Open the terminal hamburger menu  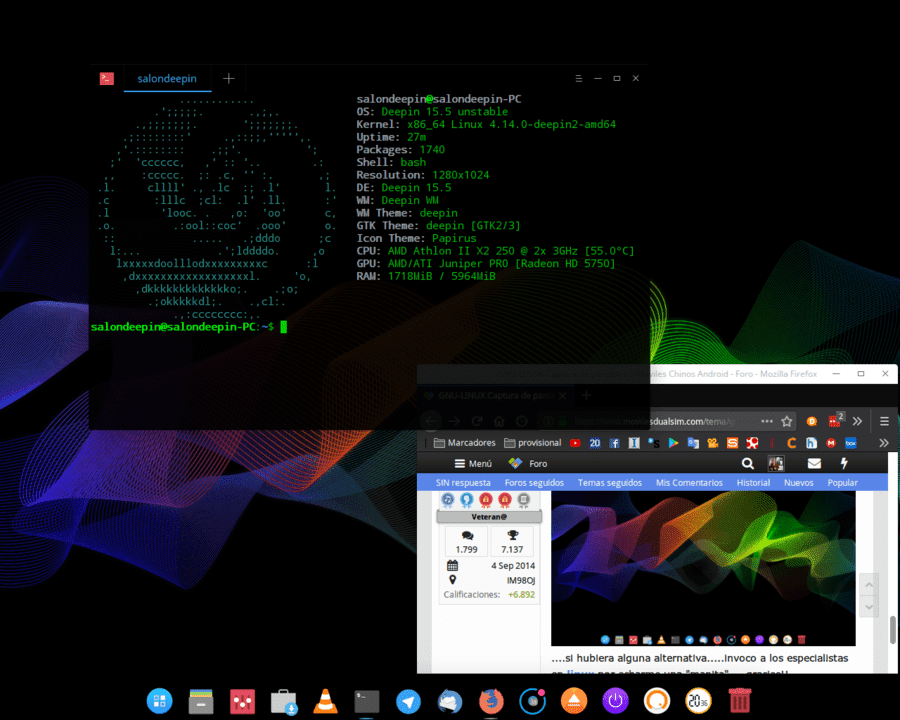tap(579, 79)
